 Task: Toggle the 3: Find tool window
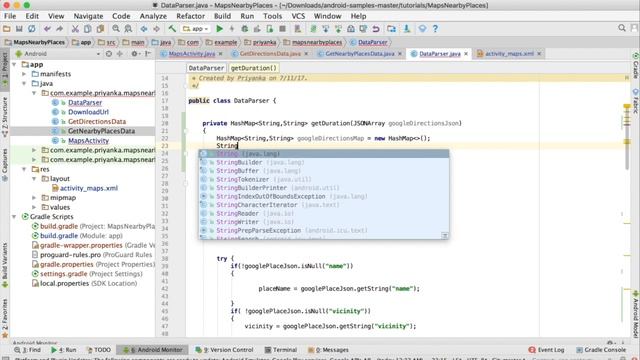(x=27, y=350)
